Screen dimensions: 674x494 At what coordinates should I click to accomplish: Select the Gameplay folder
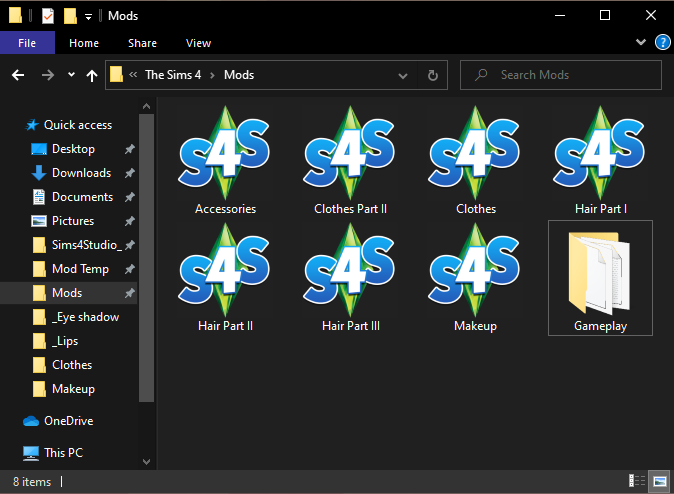[x=600, y=278]
